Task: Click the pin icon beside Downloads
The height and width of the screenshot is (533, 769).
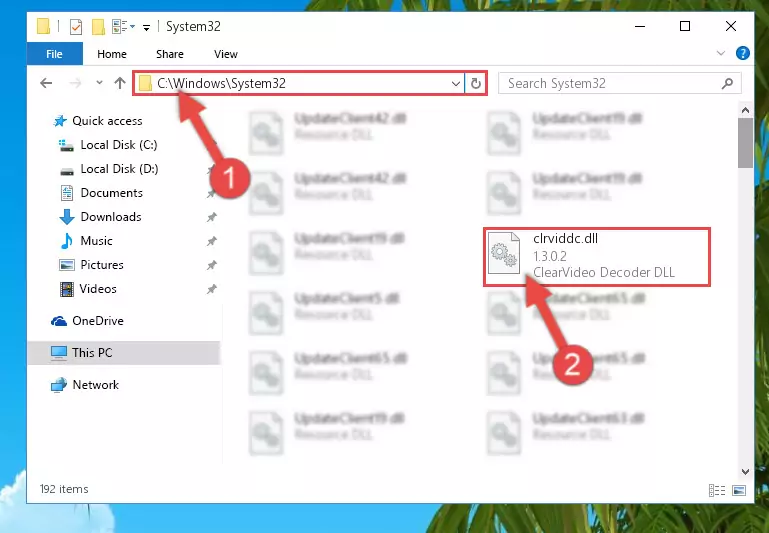Action: click(x=211, y=217)
